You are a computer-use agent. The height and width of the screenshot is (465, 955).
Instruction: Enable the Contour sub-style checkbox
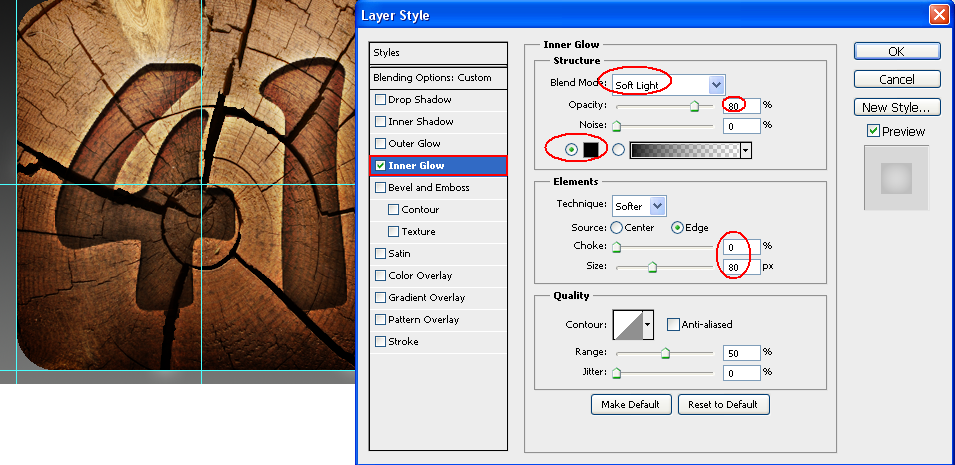click(x=393, y=209)
